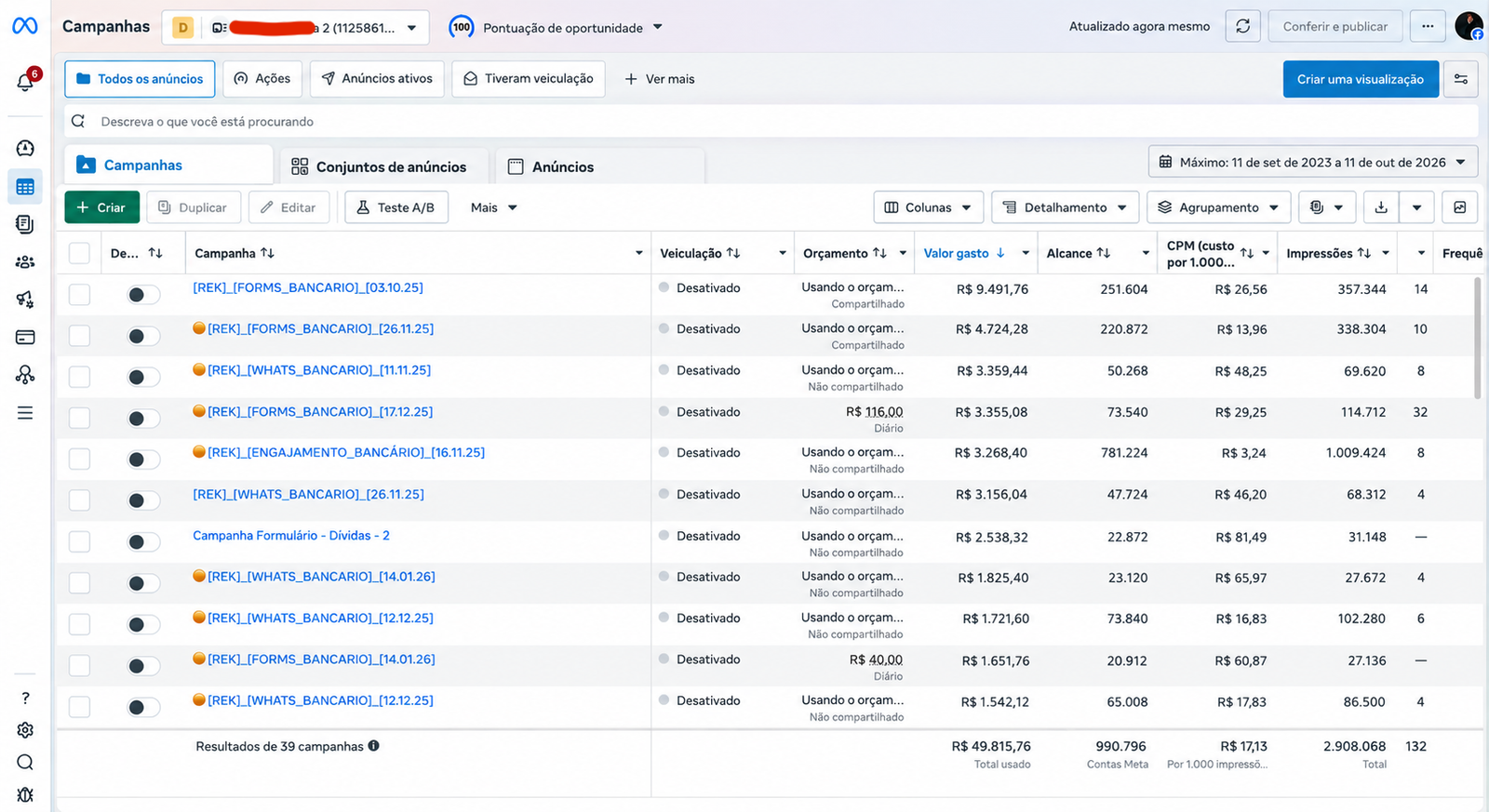Image resolution: width=1489 pixels, height=812 pixels.
Task: Toggle the Campanha Formulário - Dívidas - 2 switch
Action: pos(143,541)
